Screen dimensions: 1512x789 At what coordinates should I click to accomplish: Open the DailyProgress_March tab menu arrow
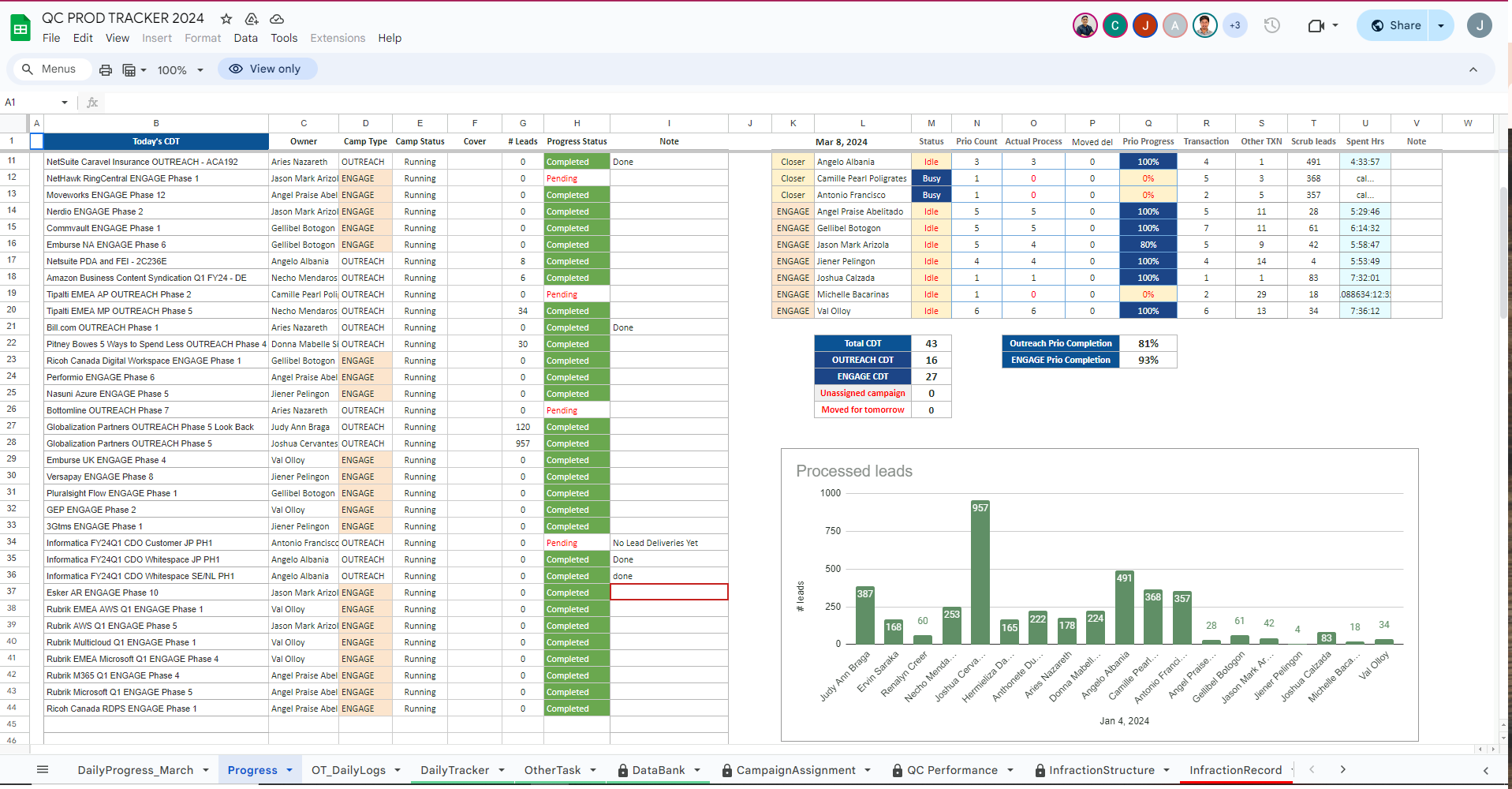(x=206, y=770)
